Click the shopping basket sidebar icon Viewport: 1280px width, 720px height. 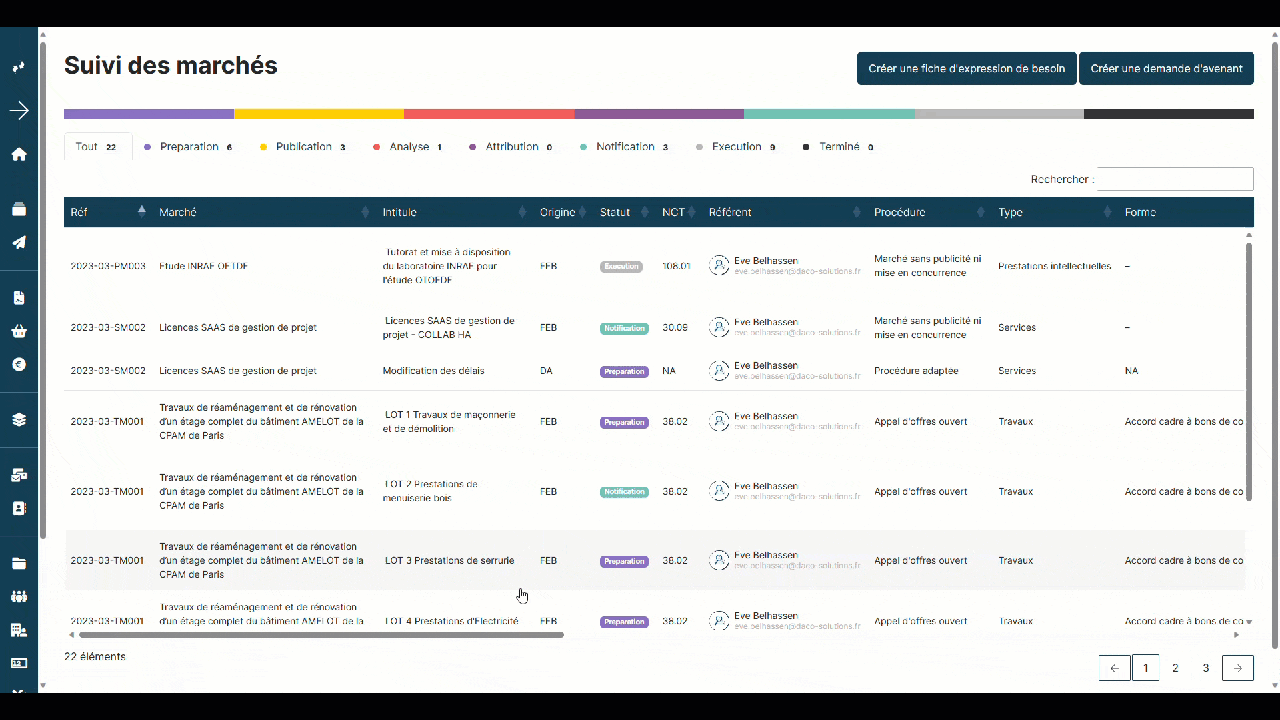click(19, 331)
